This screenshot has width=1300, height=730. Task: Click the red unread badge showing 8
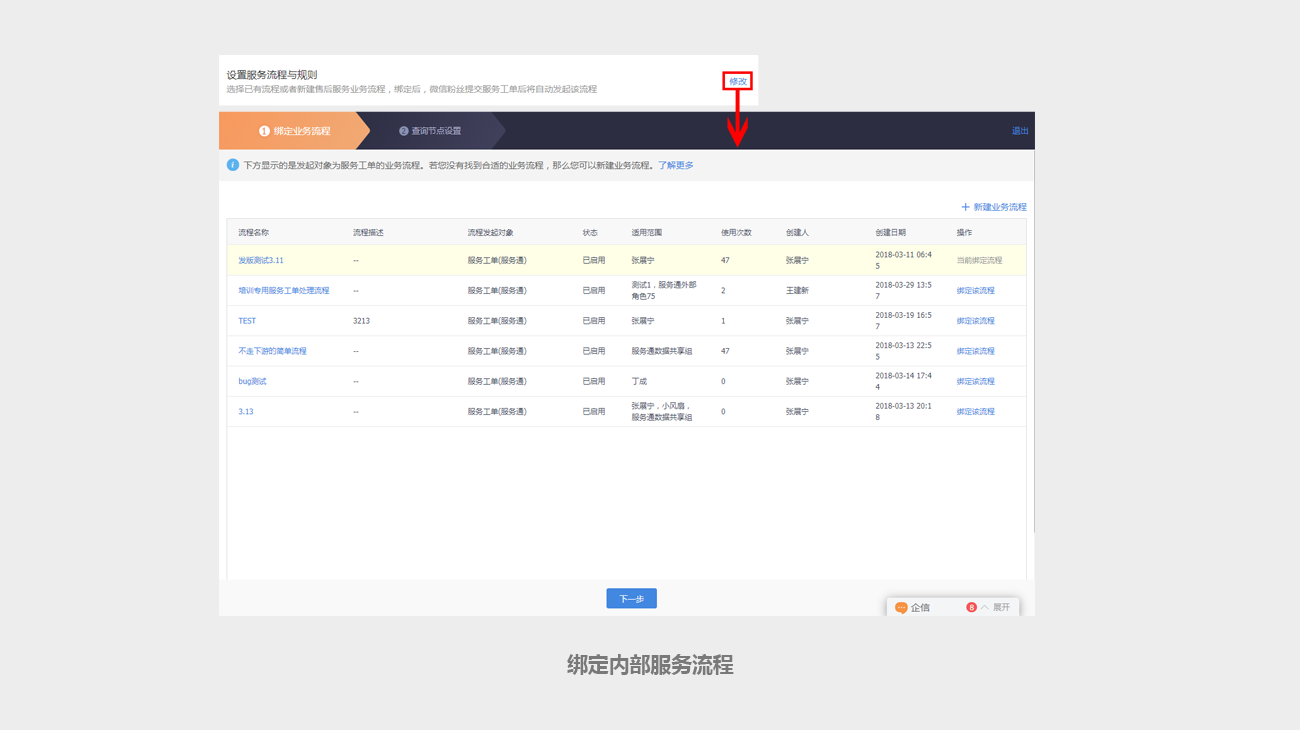tap(971, 607)
